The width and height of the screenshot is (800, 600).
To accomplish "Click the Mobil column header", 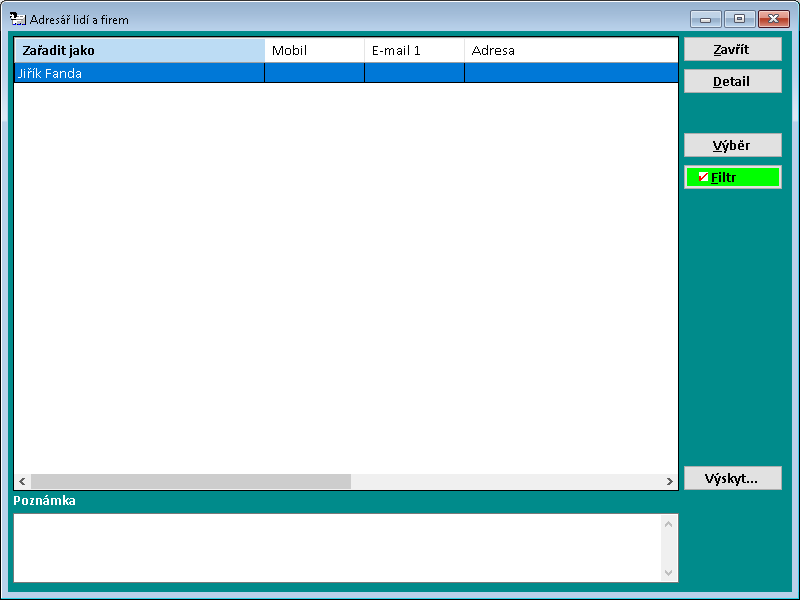I will [314, 50].
